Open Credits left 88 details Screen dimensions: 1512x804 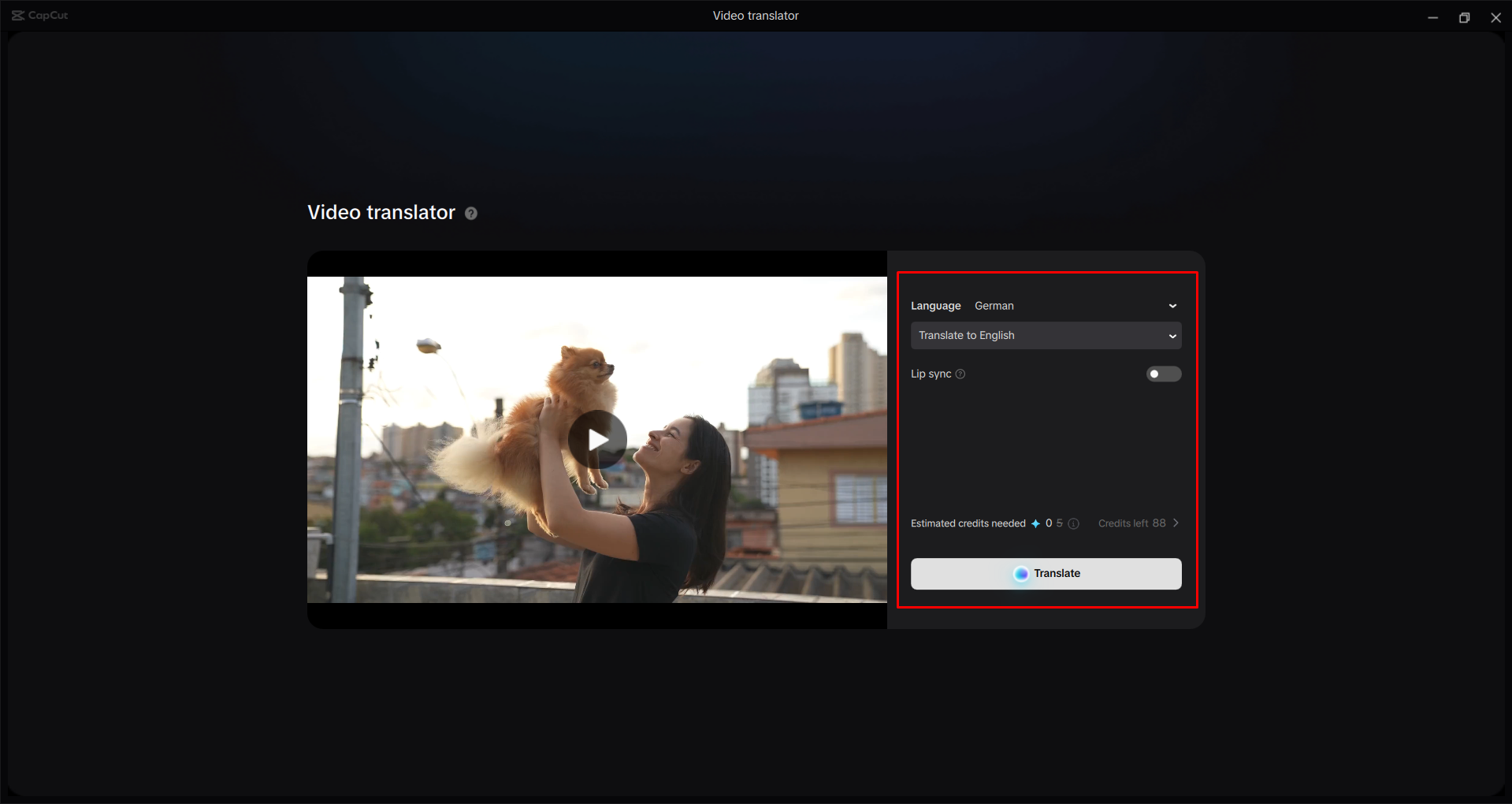pyautogui.click(x=1131, y=523)
